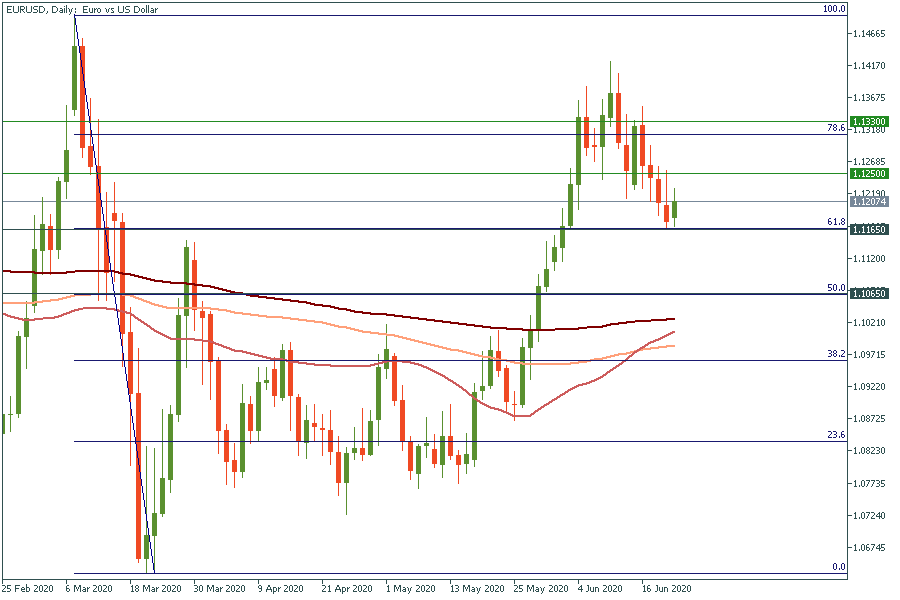Select the 1.06745 price axis label

click(x=866, y=548)
